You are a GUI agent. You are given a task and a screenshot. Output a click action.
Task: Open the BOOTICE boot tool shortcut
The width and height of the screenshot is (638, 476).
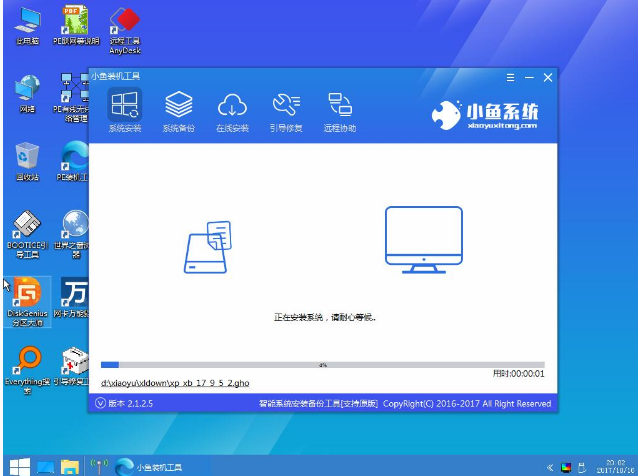pyautogui.click(x=27, y=230)
